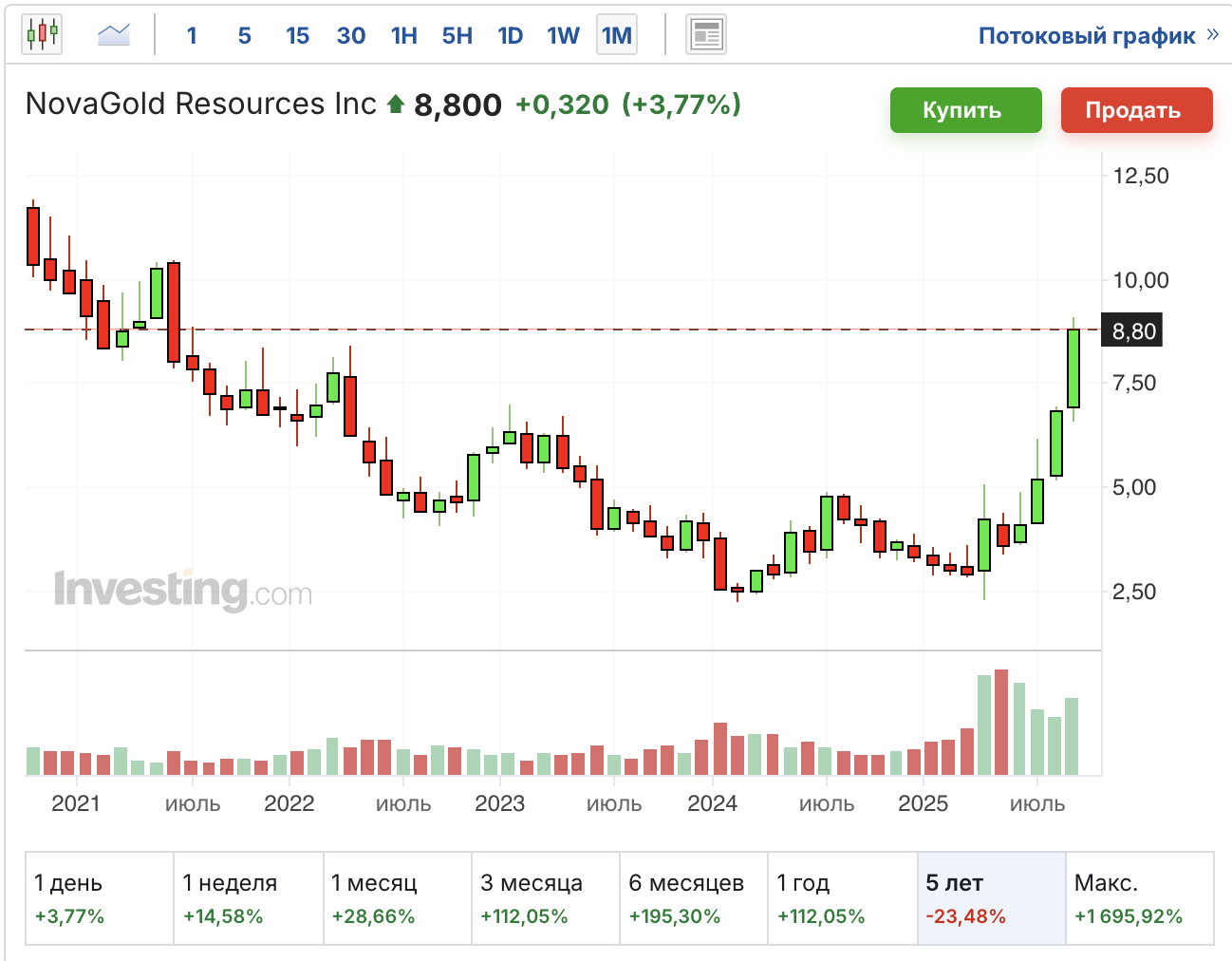1232x961 pixels.
Task: Select the Макс. period tab
Action: point(1139,898)
